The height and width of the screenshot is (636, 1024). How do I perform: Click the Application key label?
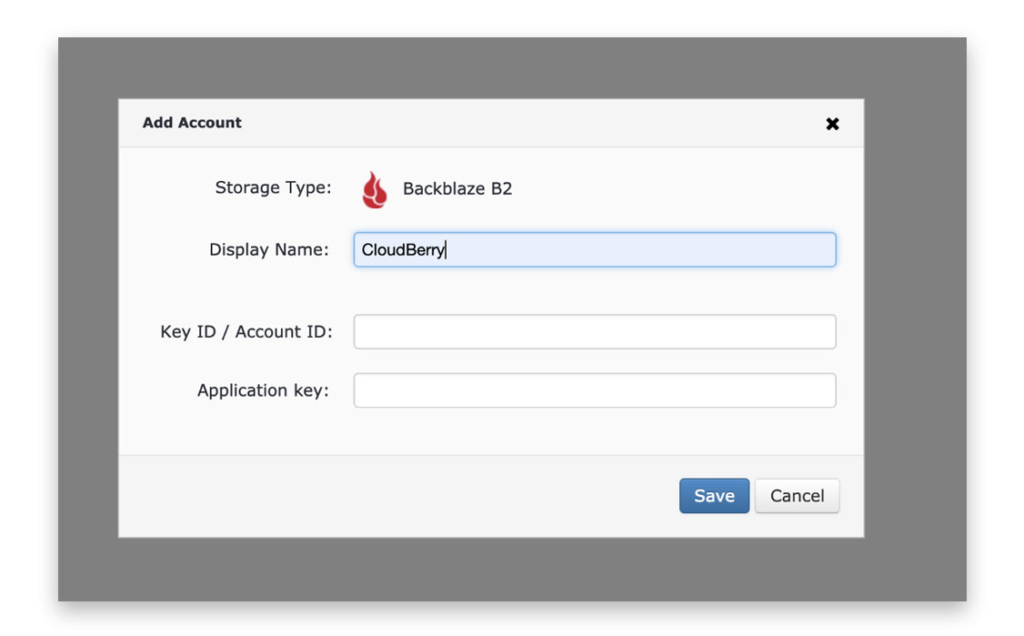click(263, 390)
